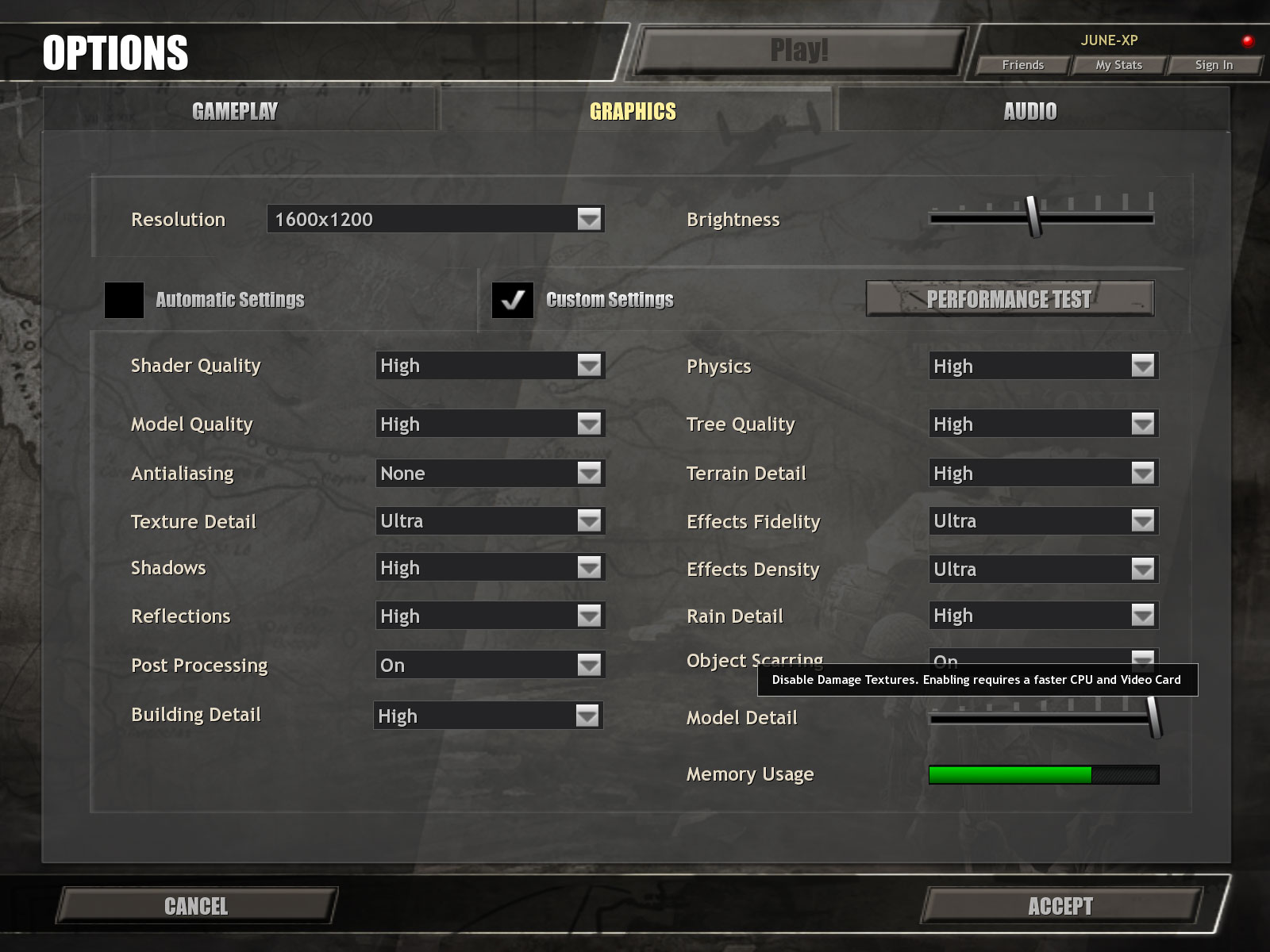
Task: Open the Physics quality dropdown
Action: point(1142,366)
